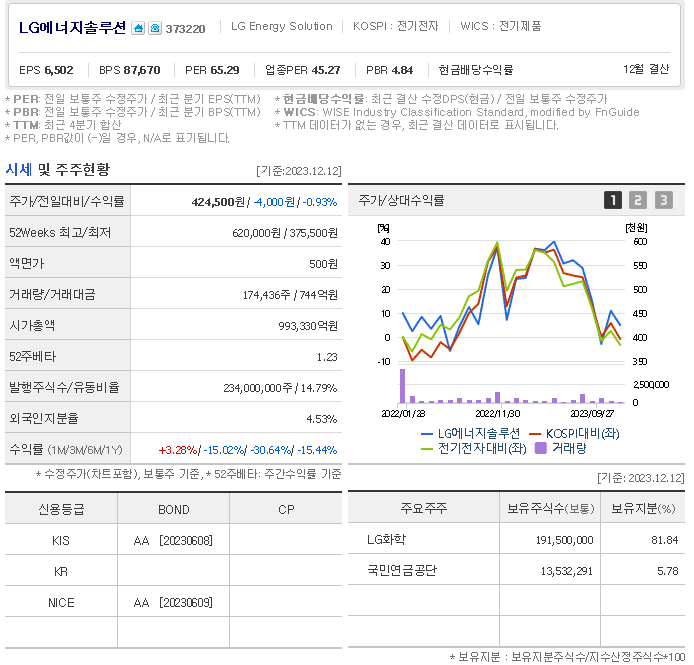Click 주가/상대수익률 chart title

pos(401,201)
